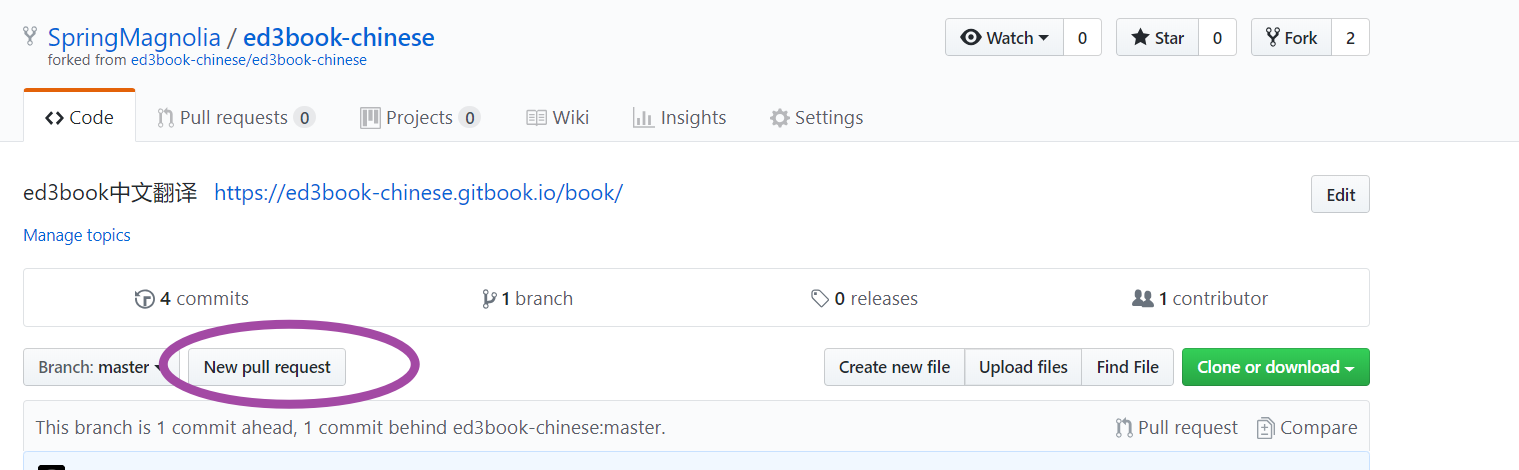Viewport: 1519px width, 470px height.
Task: Switch to the Pull requests tab
Action: tap(235, 118)
